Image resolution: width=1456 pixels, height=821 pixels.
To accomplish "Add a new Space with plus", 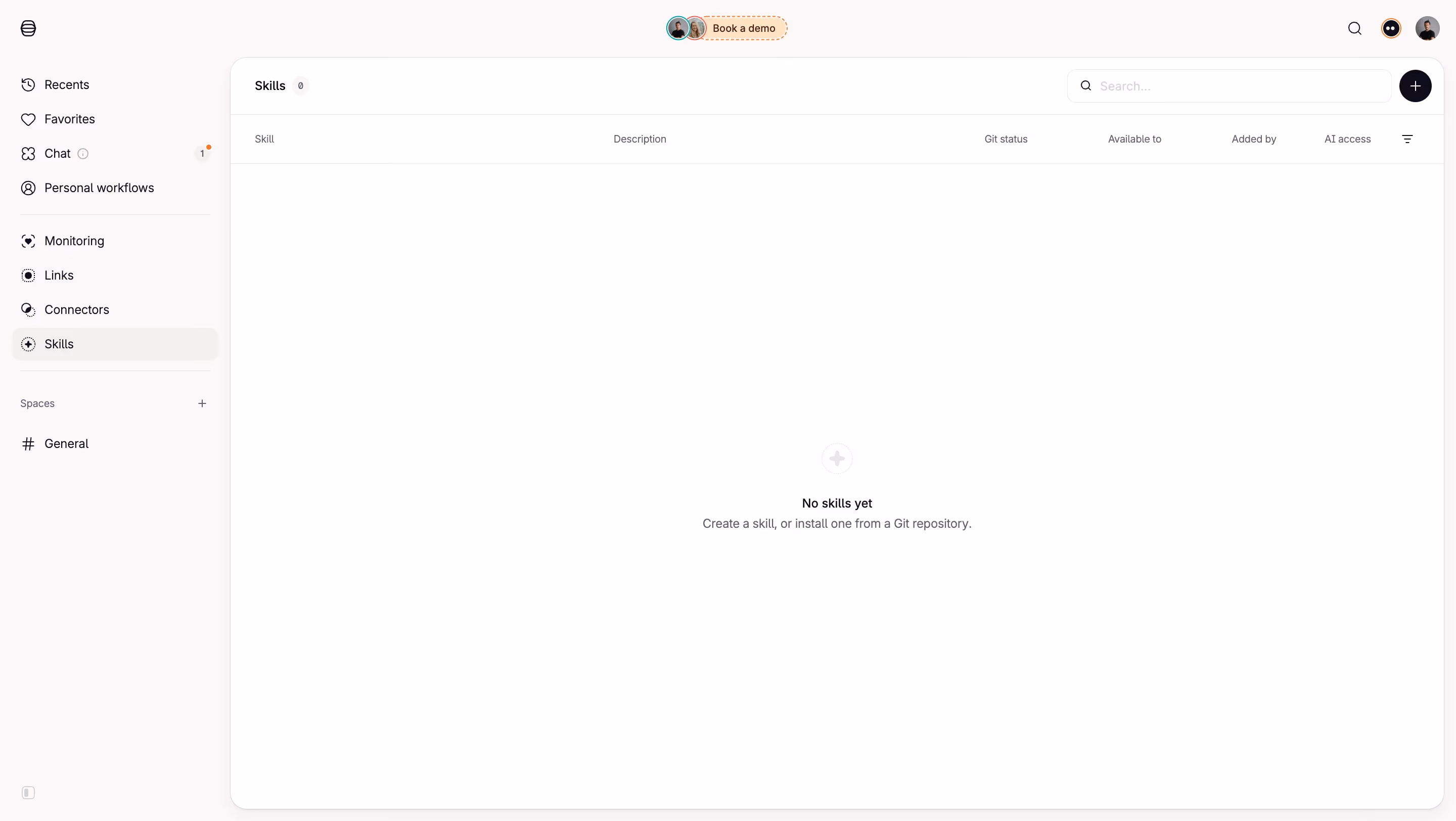I will pos(202,403).
